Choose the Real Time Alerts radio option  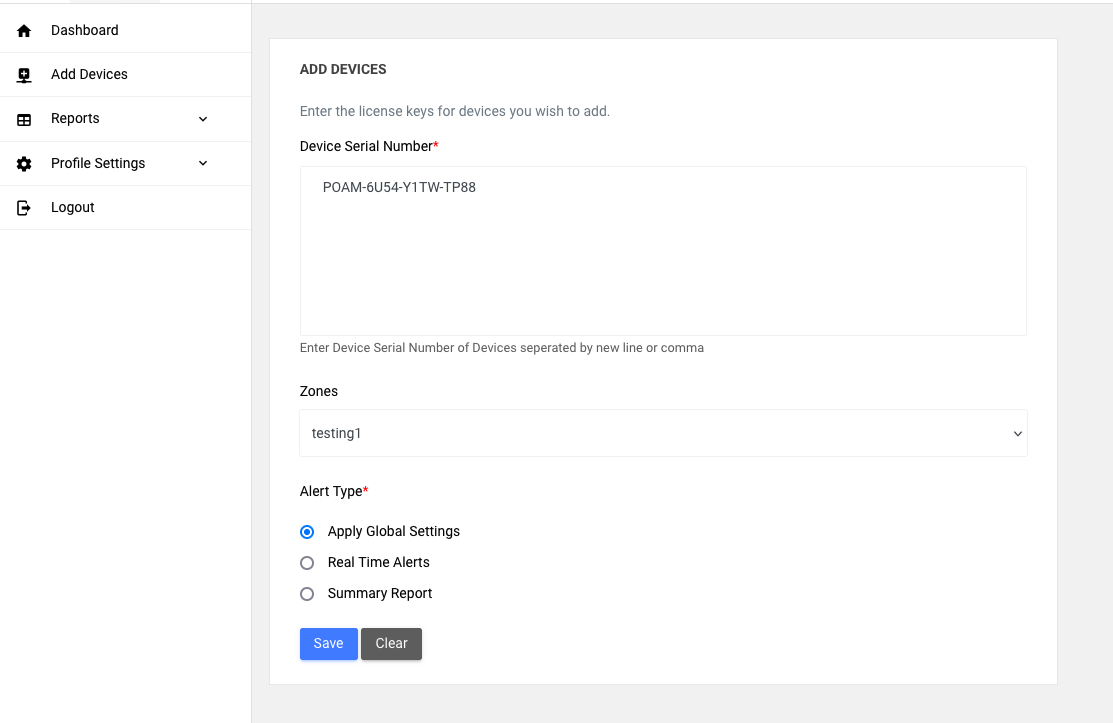pyautogui.click(x=307, y=563)
